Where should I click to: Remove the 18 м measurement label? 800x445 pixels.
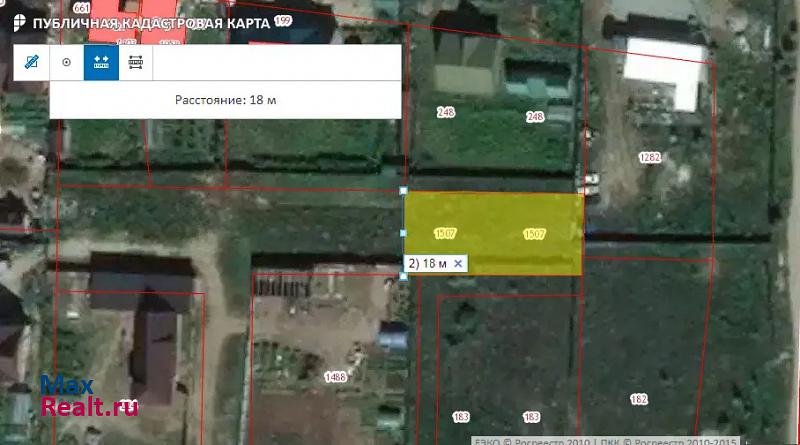[x=458, y=263]
